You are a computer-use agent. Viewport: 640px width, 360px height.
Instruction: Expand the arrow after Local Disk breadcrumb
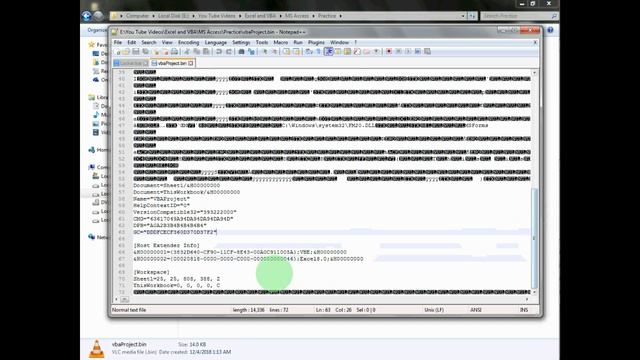(x=193, y=16)
